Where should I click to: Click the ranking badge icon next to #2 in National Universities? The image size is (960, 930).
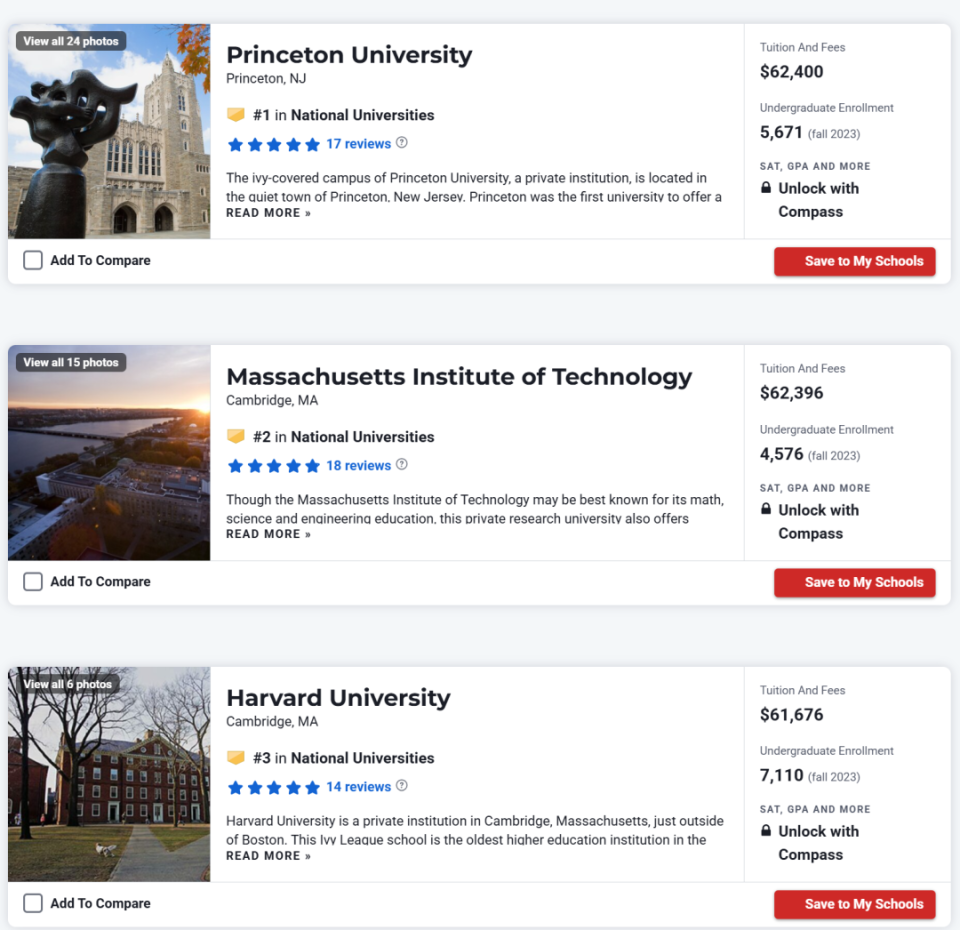click(x=236, y=436)
